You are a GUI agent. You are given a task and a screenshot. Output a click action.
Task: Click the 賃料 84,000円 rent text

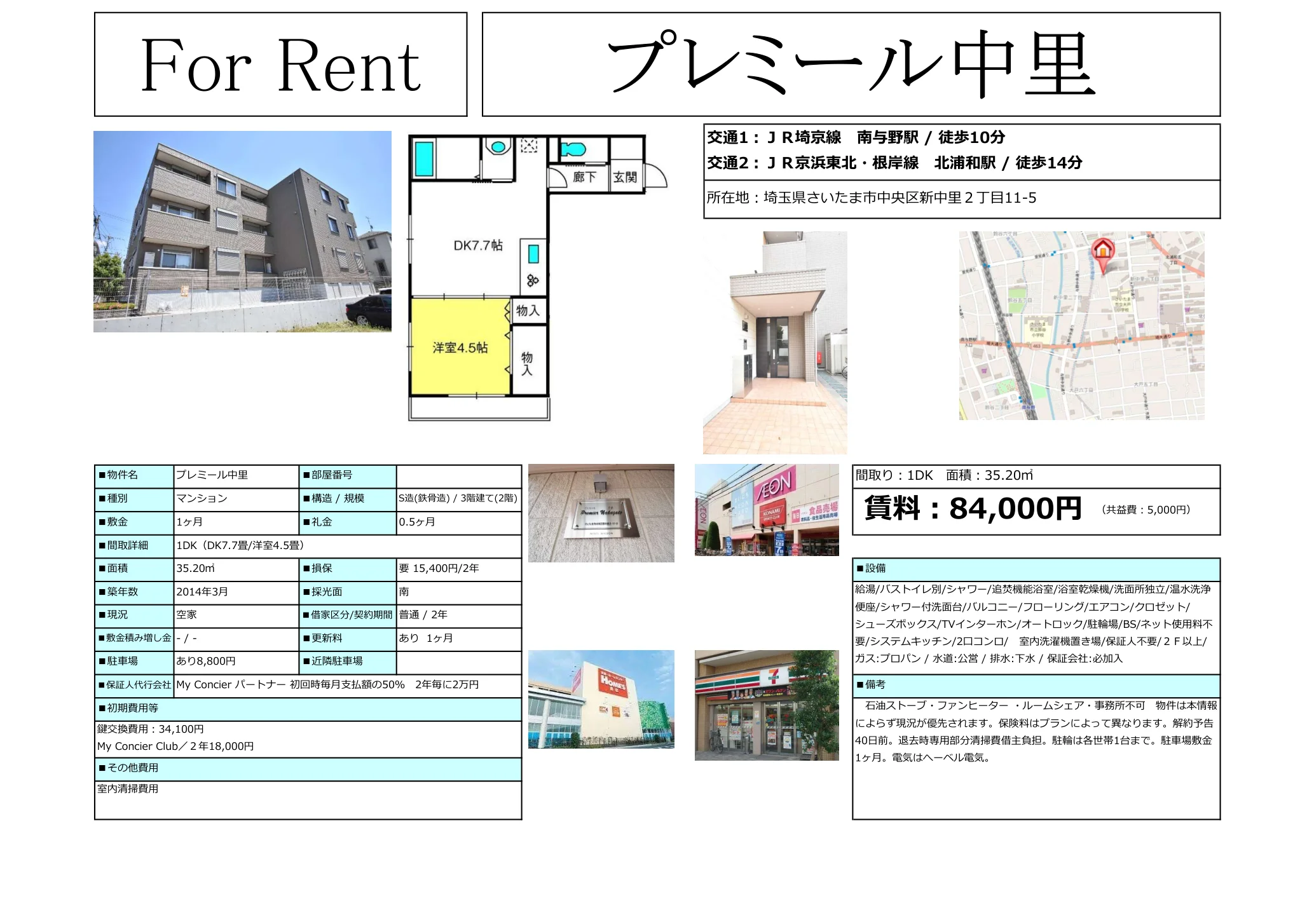(x=973, y=508)
